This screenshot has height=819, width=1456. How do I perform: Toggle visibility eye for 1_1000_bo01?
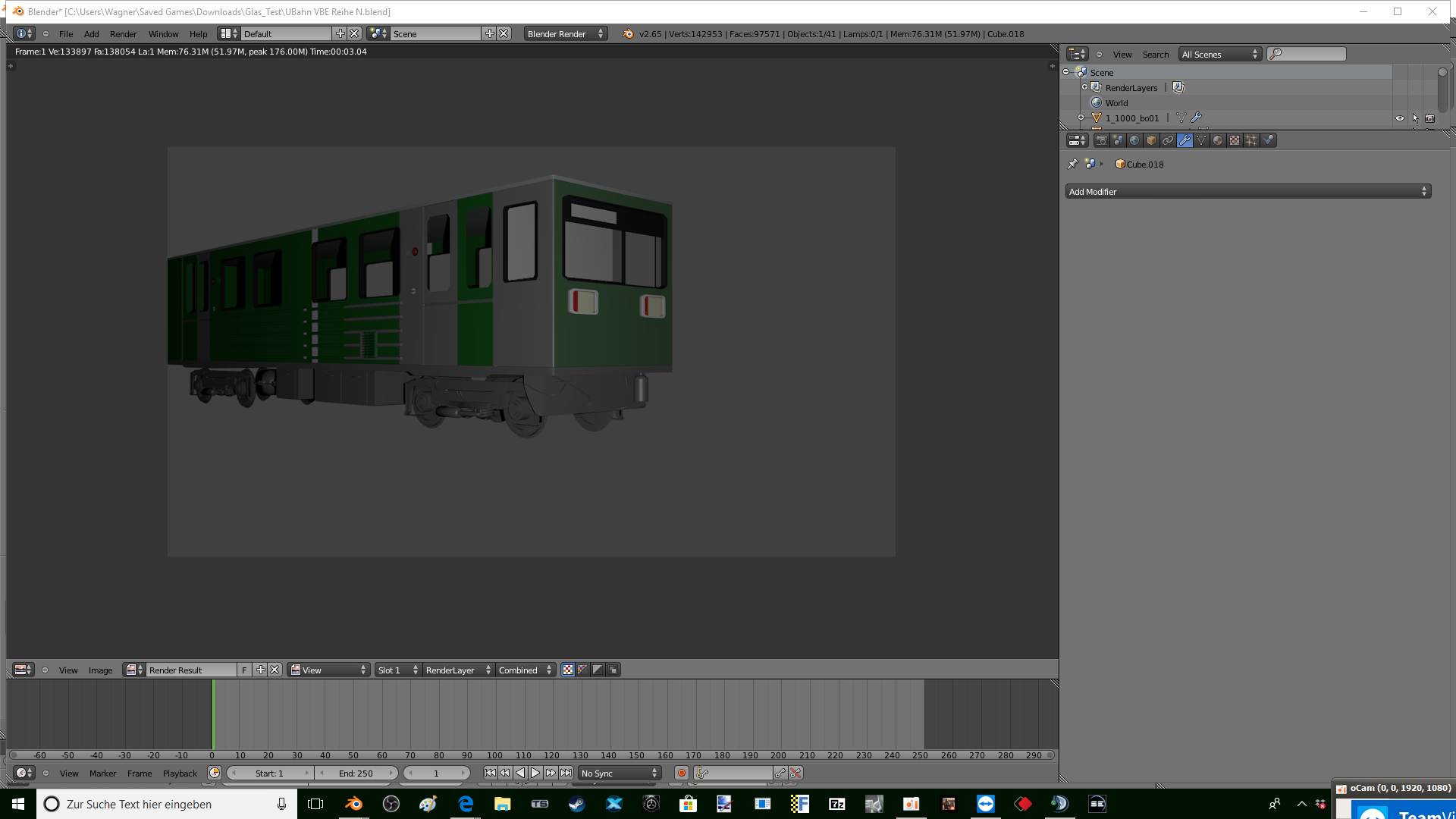(1400, 118)
